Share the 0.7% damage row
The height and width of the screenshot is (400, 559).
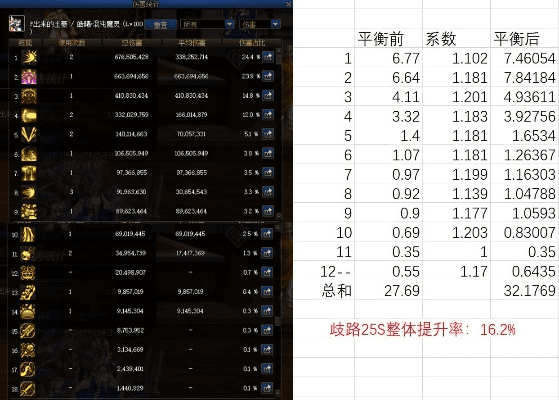267,272
